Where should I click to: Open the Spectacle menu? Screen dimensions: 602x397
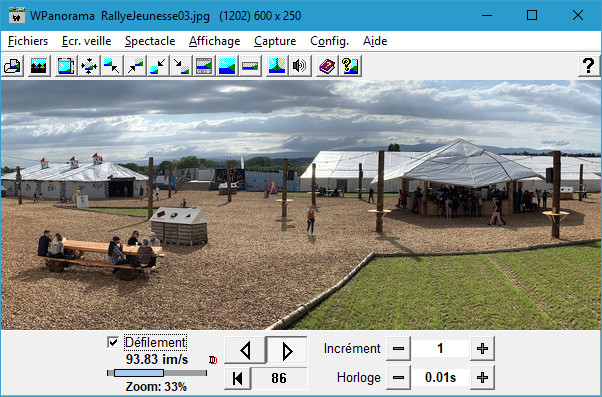point(150,41)
